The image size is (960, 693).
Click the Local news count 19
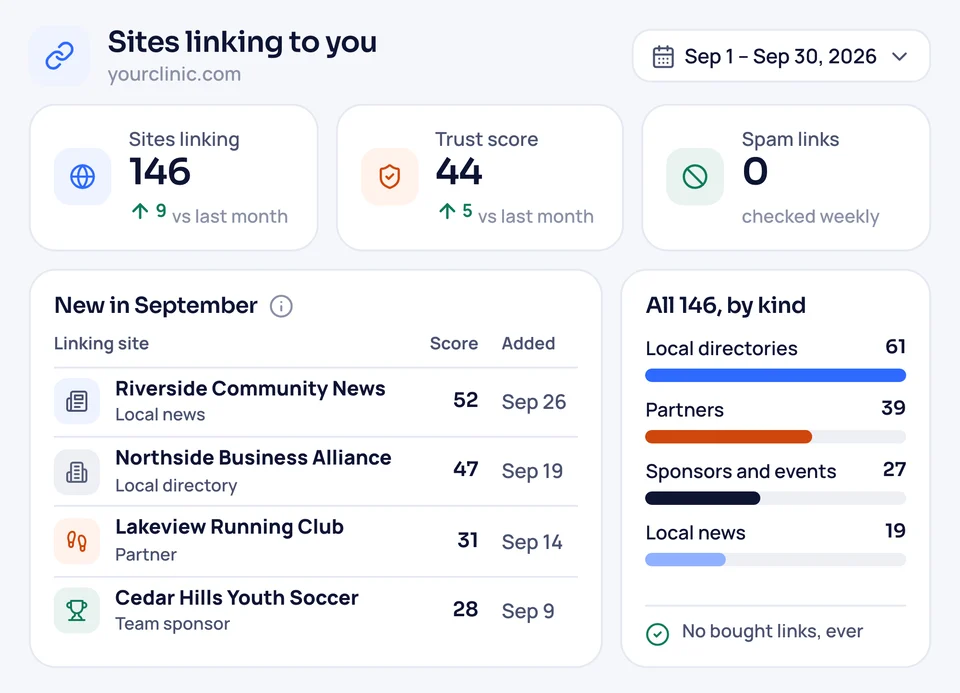[x=896, y=530]
